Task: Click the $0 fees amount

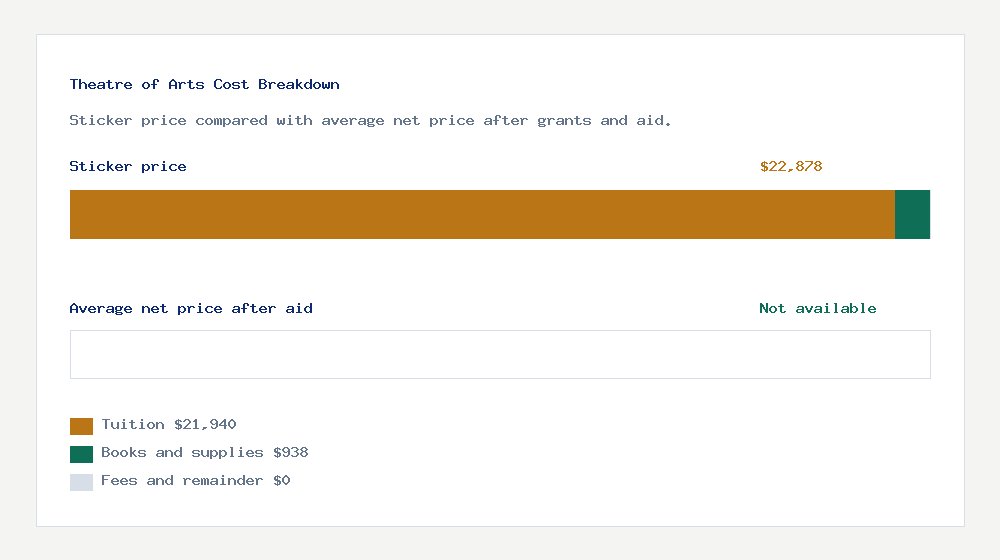Action: 281,481
